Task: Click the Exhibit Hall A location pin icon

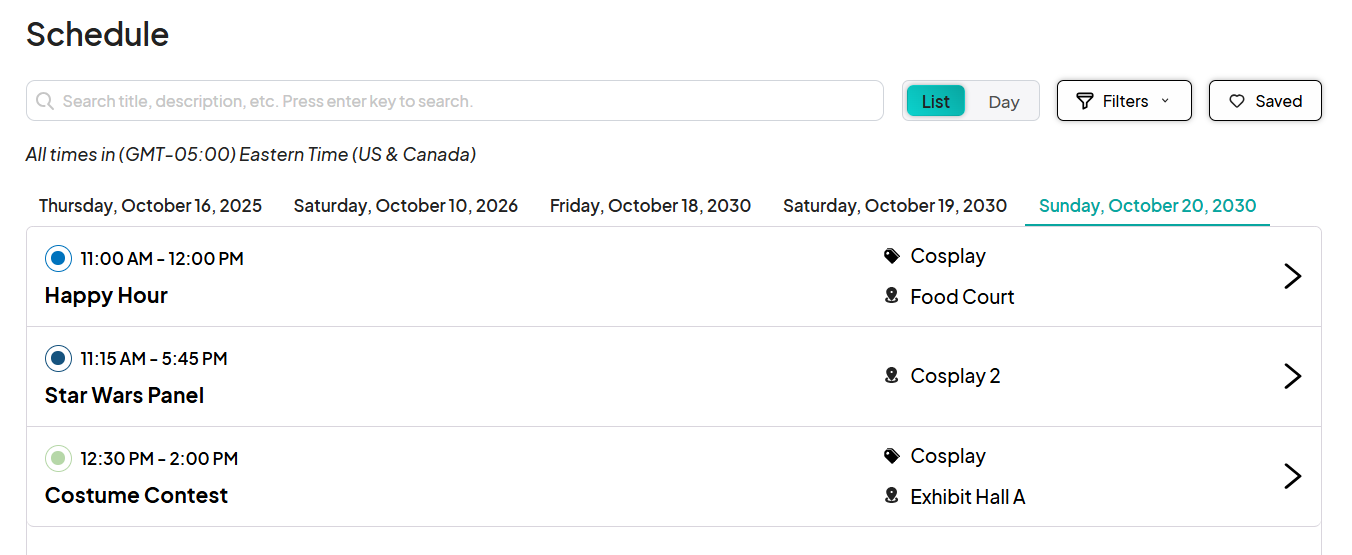Action: 892,496
